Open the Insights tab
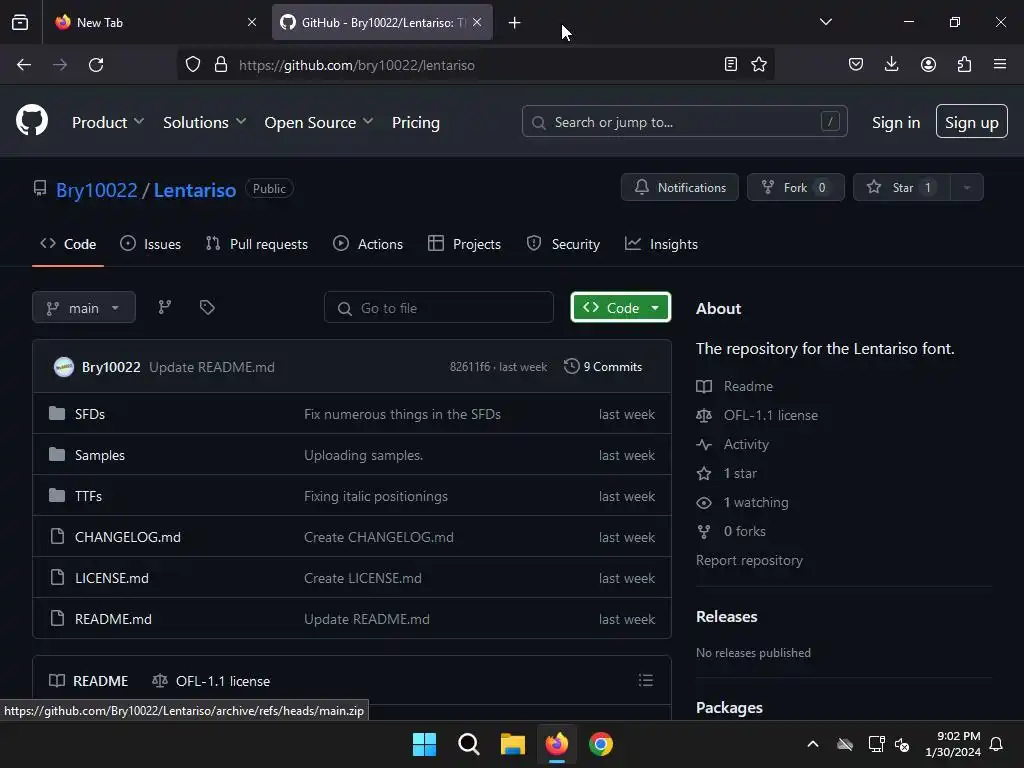This screenshot has height=768, width=1024. pos(661,244)
